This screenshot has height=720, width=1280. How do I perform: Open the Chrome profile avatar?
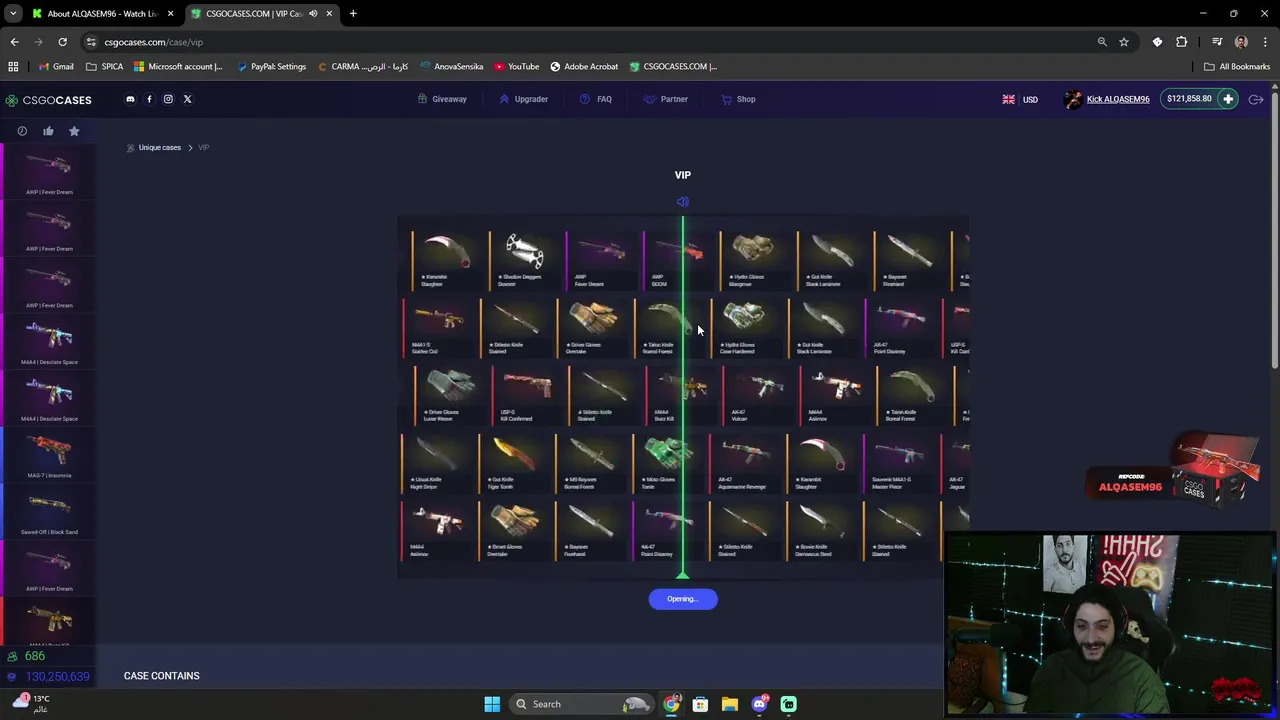(1241, 42)
